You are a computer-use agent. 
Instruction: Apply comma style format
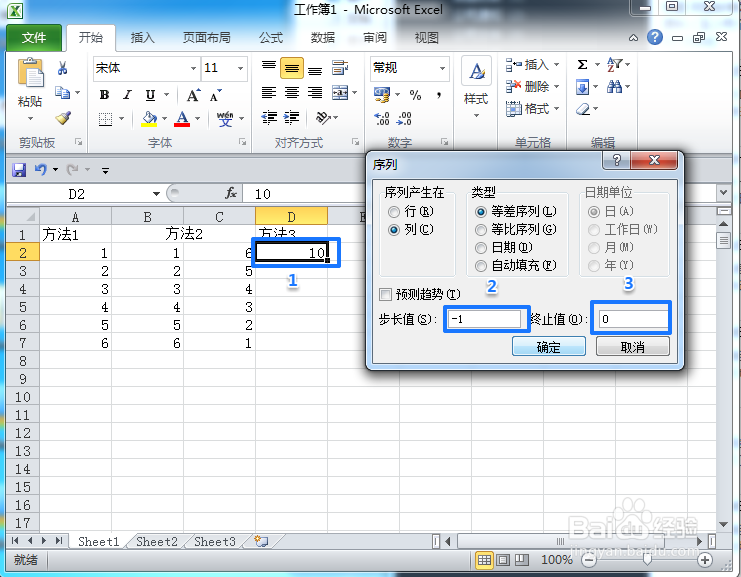439,95
